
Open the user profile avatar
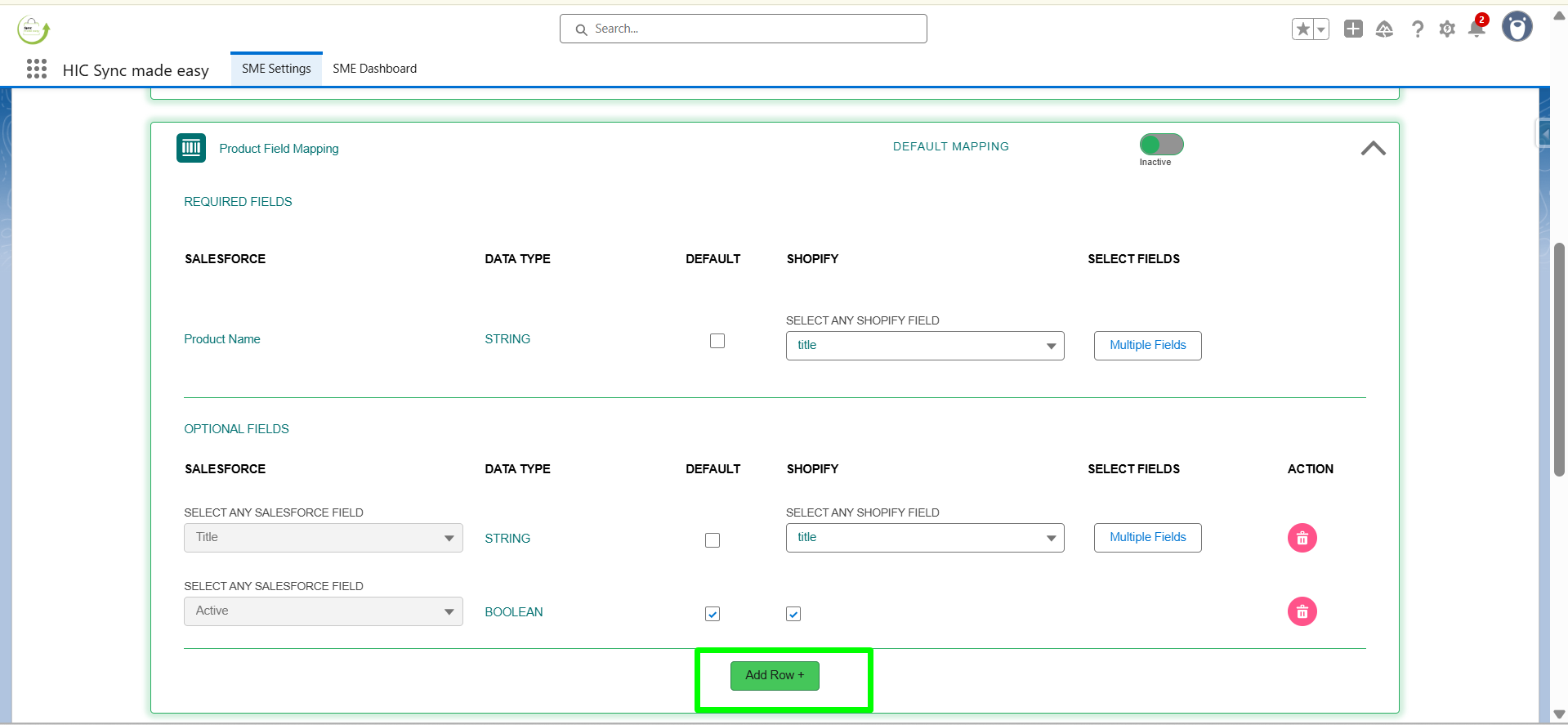point(1517,27)
